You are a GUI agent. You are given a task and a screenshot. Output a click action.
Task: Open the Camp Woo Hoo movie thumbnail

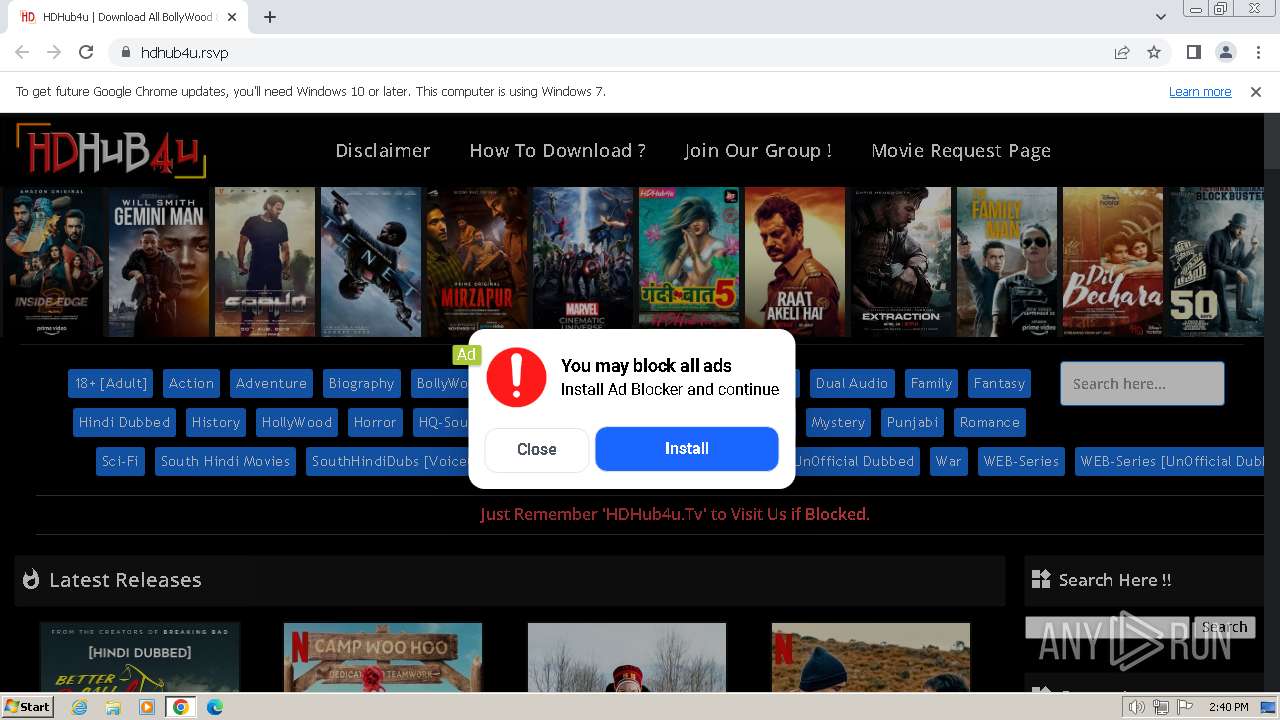point(383,657)
